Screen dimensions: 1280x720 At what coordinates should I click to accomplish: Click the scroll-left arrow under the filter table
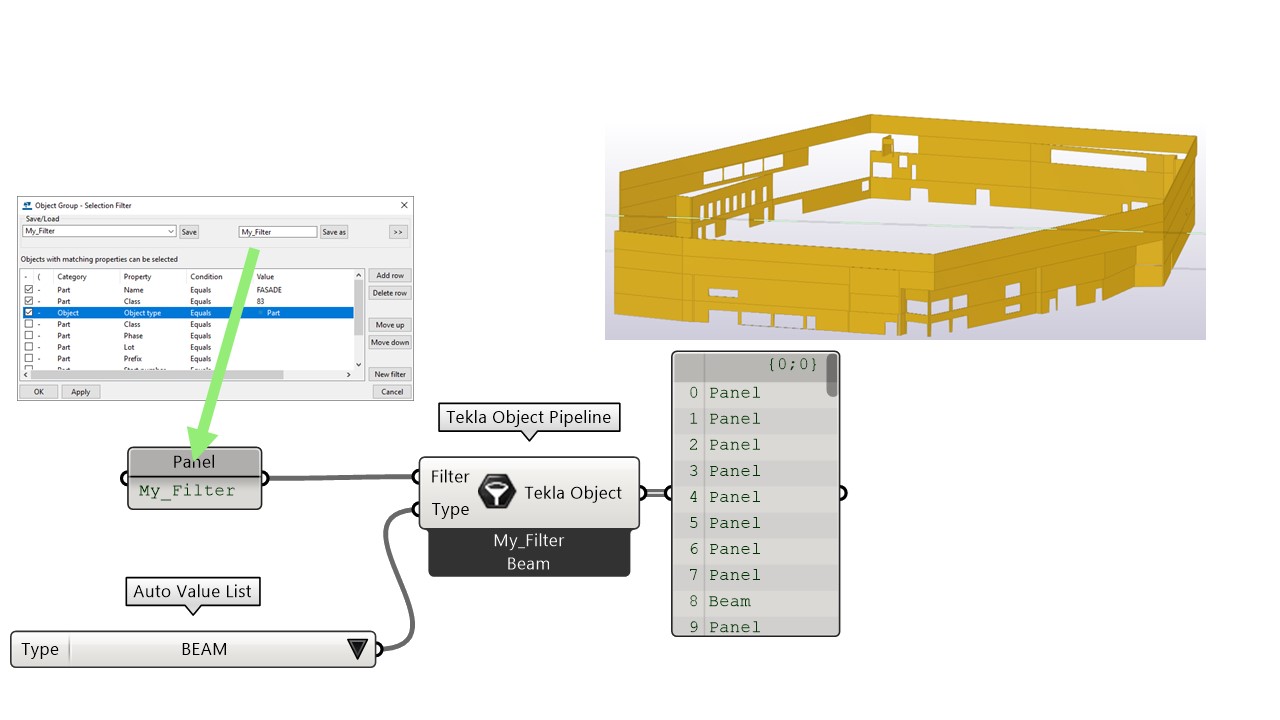(27, 375)
